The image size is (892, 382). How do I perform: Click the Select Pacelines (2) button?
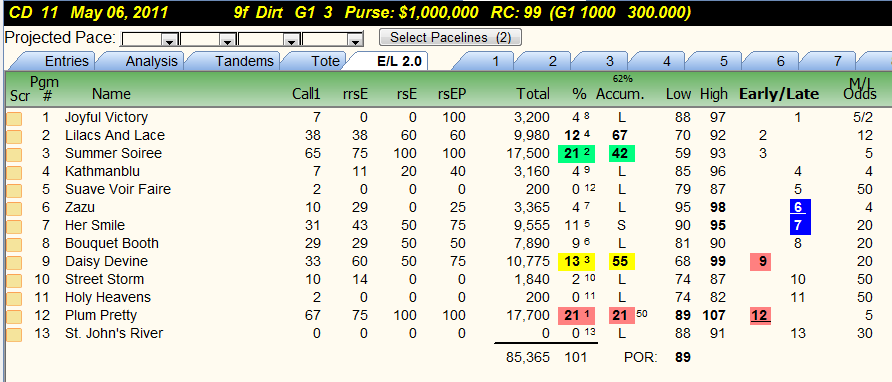tap(450, 38)
